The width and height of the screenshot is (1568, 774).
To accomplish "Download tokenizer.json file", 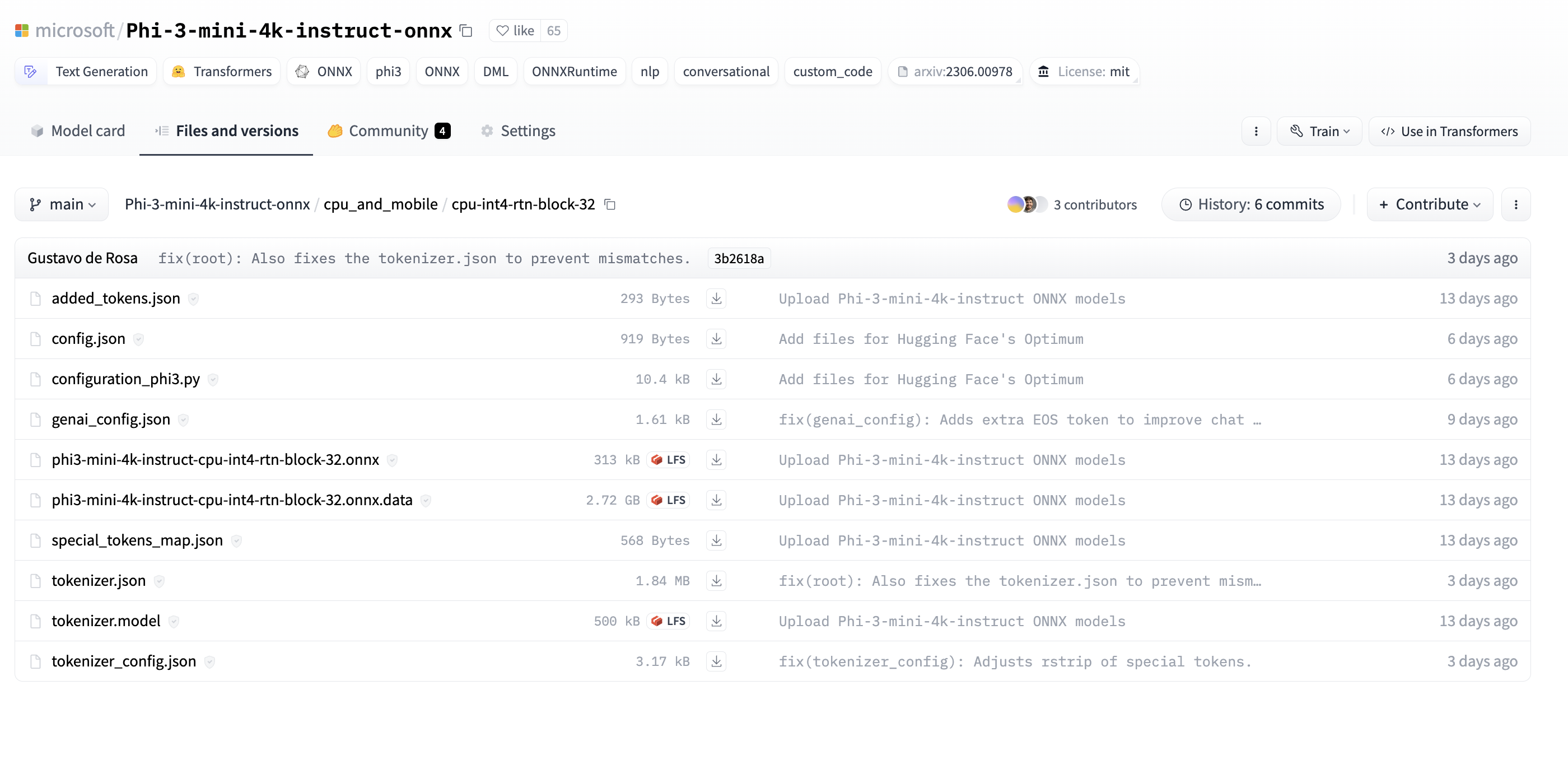I will tap(716, 580).
